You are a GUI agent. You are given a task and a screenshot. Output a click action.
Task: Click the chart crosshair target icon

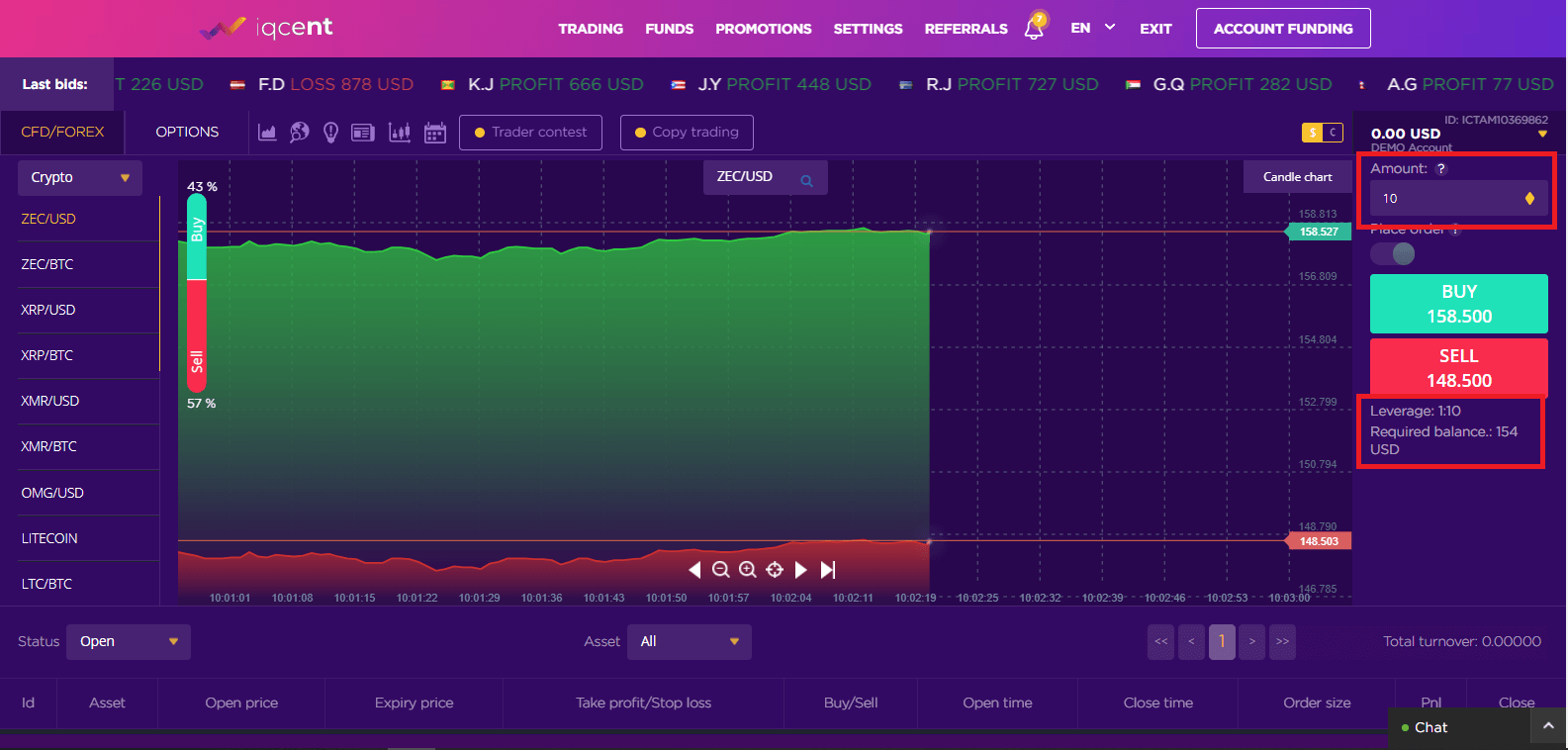click(775, 569)
